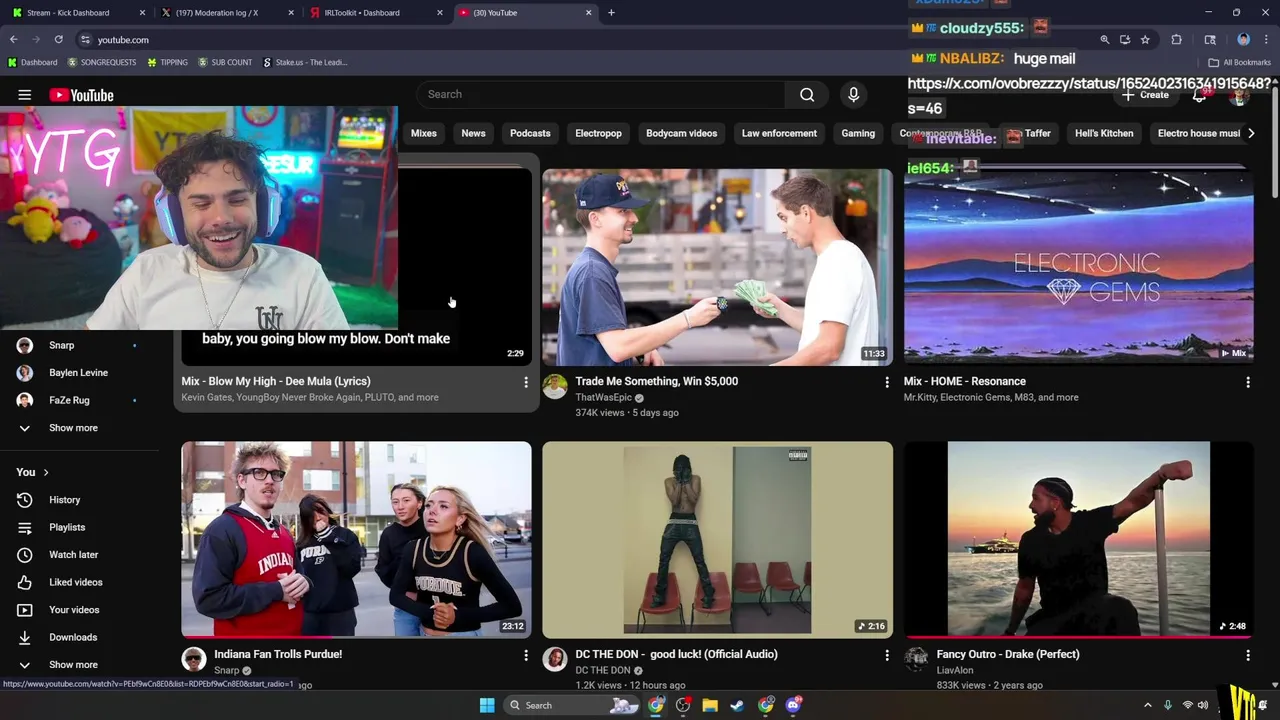Bookmark this page with star icon
Image resolution: width=1280 pixels, height=720 pixels.
[1145, 40]
